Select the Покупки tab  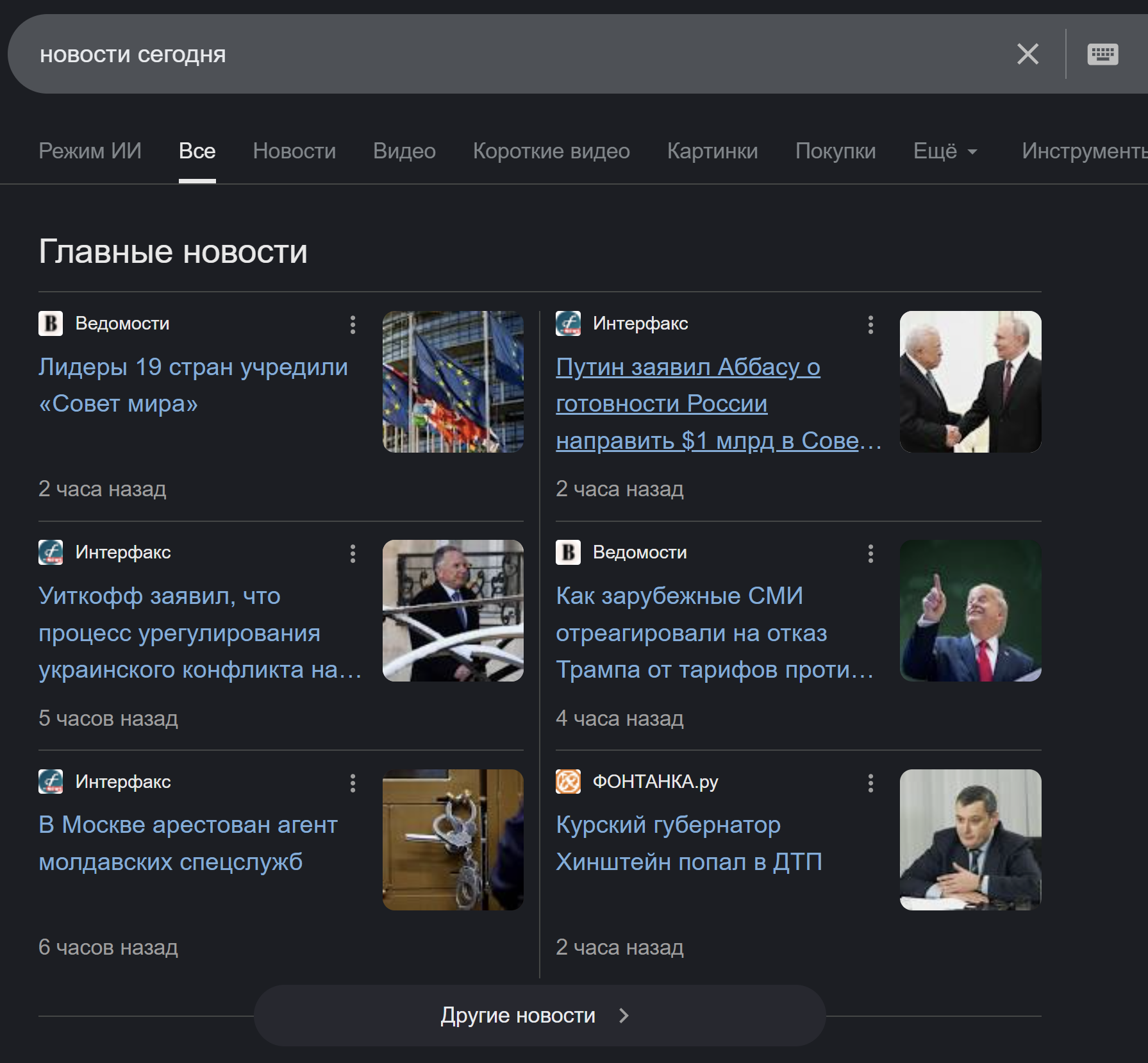tap(836, 151)
